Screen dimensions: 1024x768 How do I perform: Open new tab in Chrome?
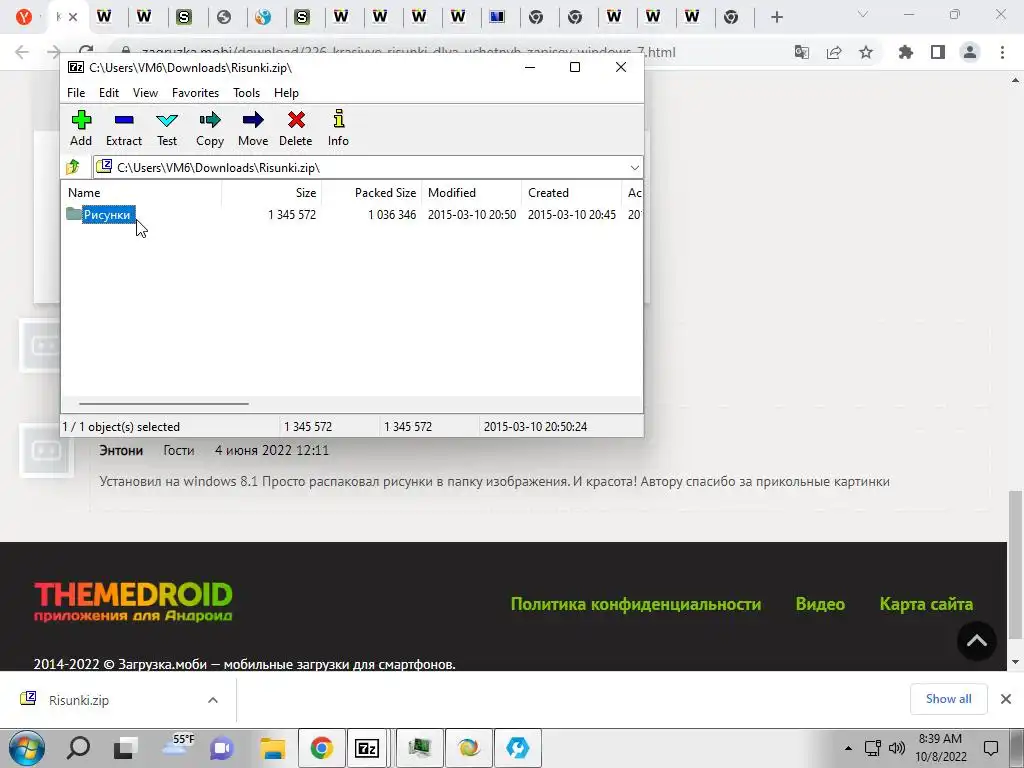776,17
